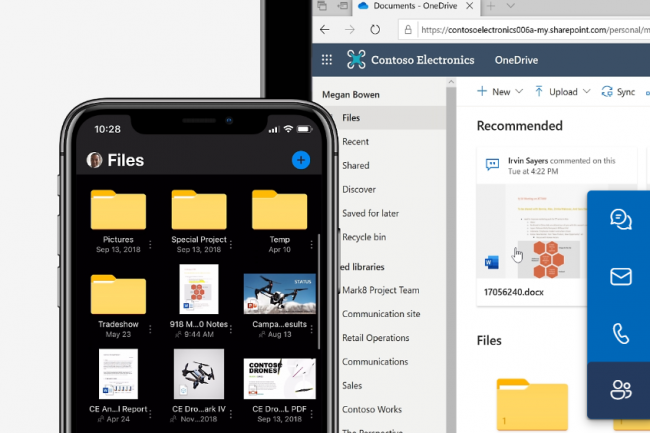This screenshot has width=650, height=433.
Task: Open the app launcher waffle icon
Action: click(x=327, y=60)
